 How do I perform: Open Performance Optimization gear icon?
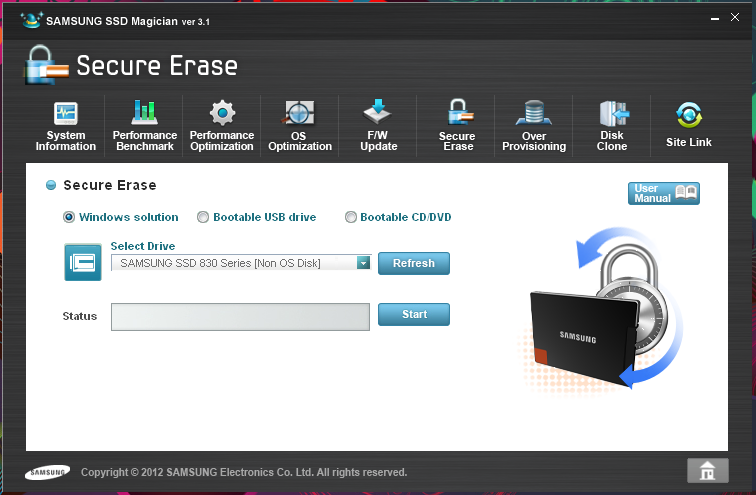pos(222,113)
